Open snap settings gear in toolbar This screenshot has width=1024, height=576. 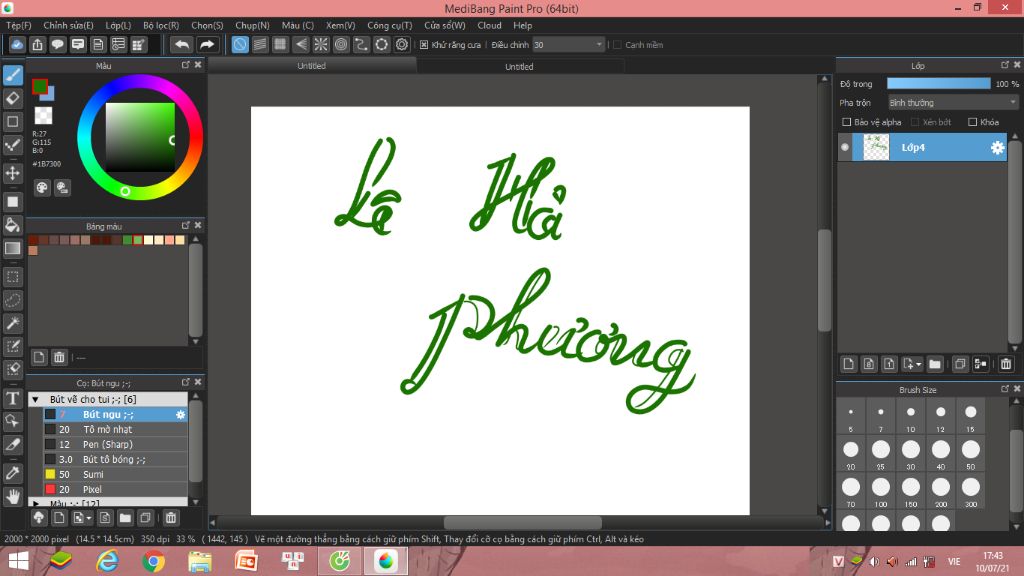point(402,44)
